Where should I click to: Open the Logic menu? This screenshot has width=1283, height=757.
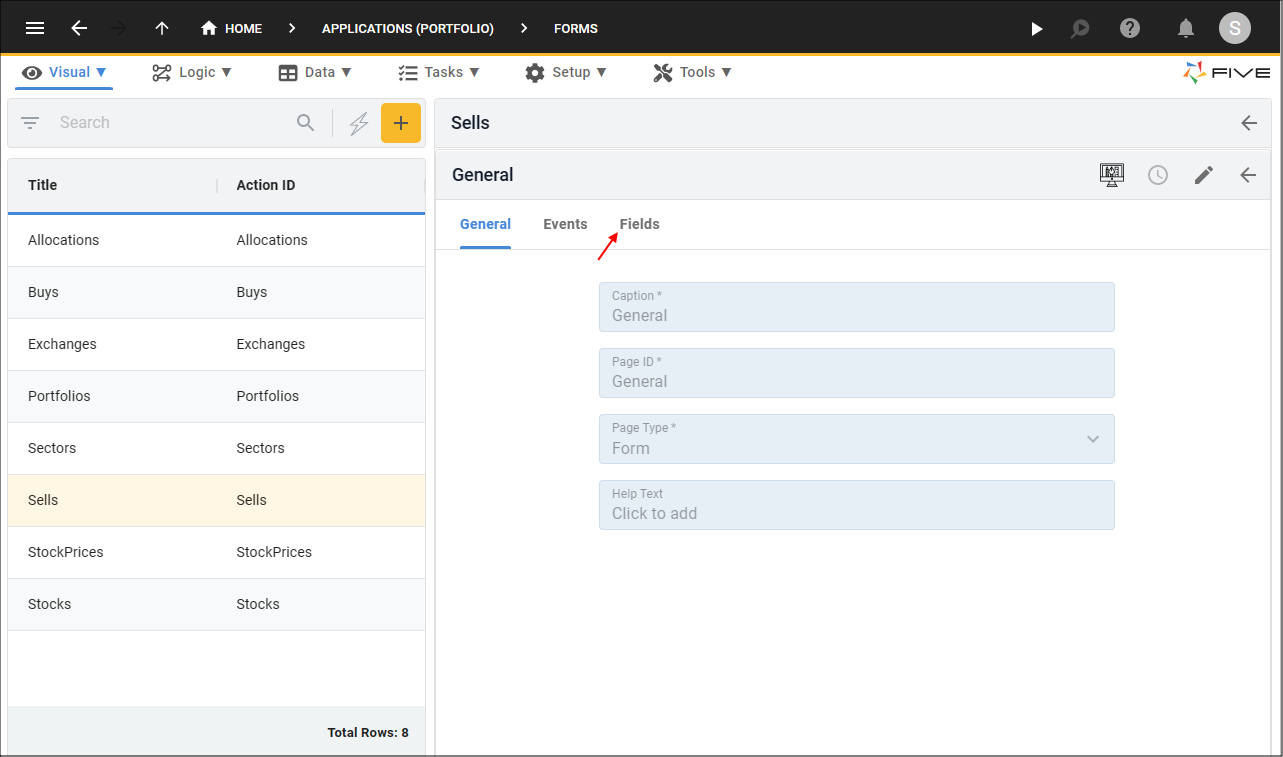point(192,72)
